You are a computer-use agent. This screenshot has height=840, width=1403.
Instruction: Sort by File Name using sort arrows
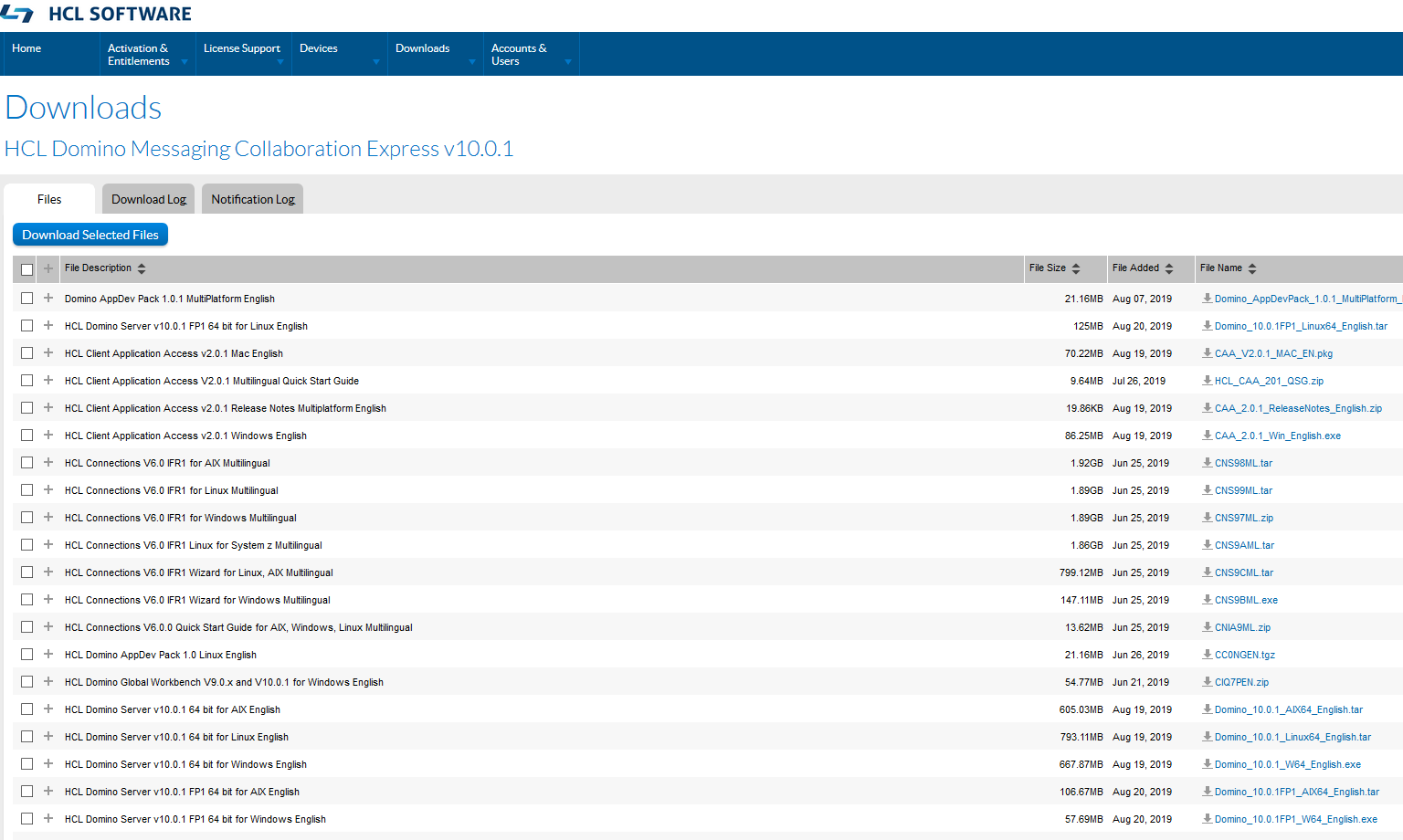pos(1252,268)
